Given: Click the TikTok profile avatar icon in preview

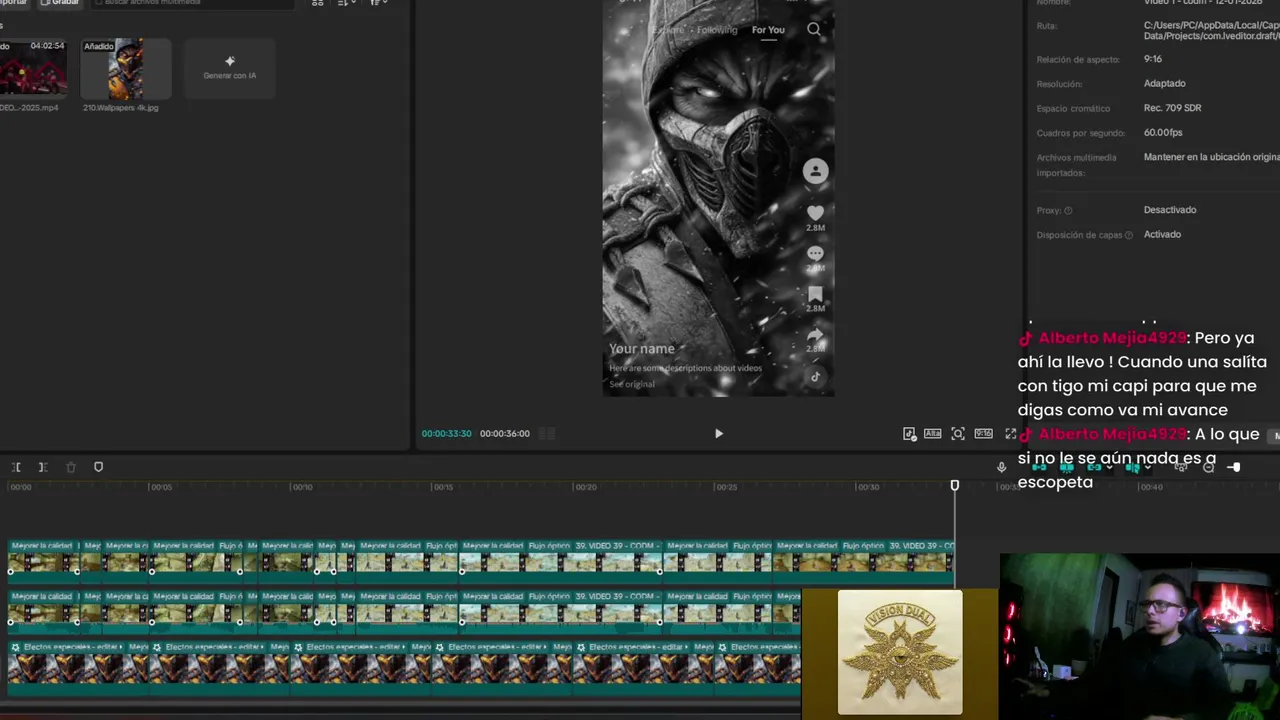Looking at the screenshot, I should coord(815,171).
